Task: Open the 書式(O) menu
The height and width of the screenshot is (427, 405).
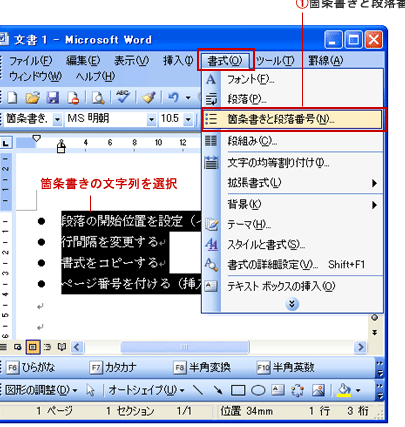Action: click(225, 60)
